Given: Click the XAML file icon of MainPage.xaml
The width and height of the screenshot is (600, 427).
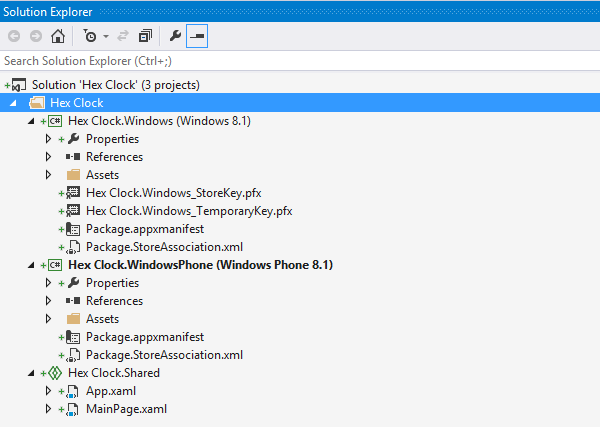Looking at the screenshot, I should (72, 409).
